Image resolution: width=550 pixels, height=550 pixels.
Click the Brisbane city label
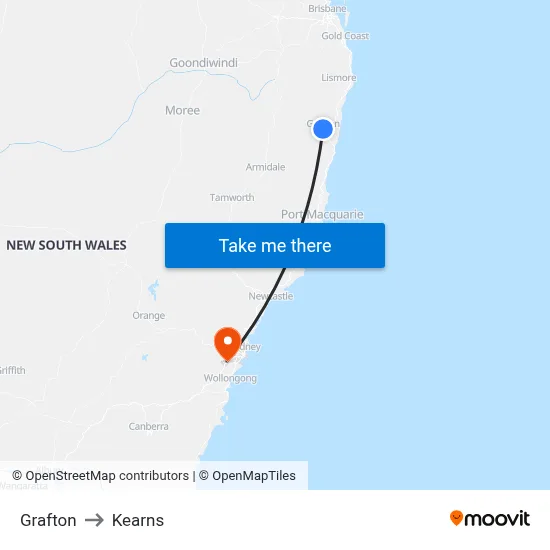(327, 8)
